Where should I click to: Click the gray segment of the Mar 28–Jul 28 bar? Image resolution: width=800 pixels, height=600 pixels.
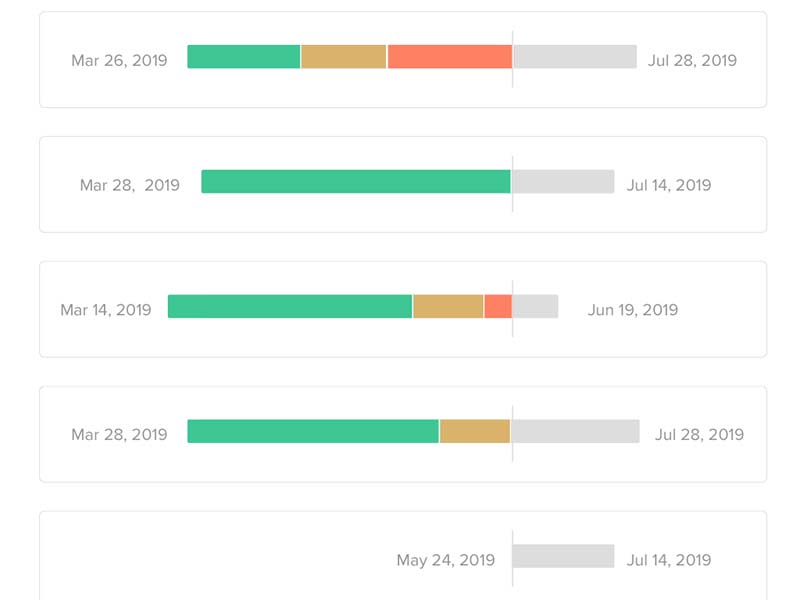point(576,431)
